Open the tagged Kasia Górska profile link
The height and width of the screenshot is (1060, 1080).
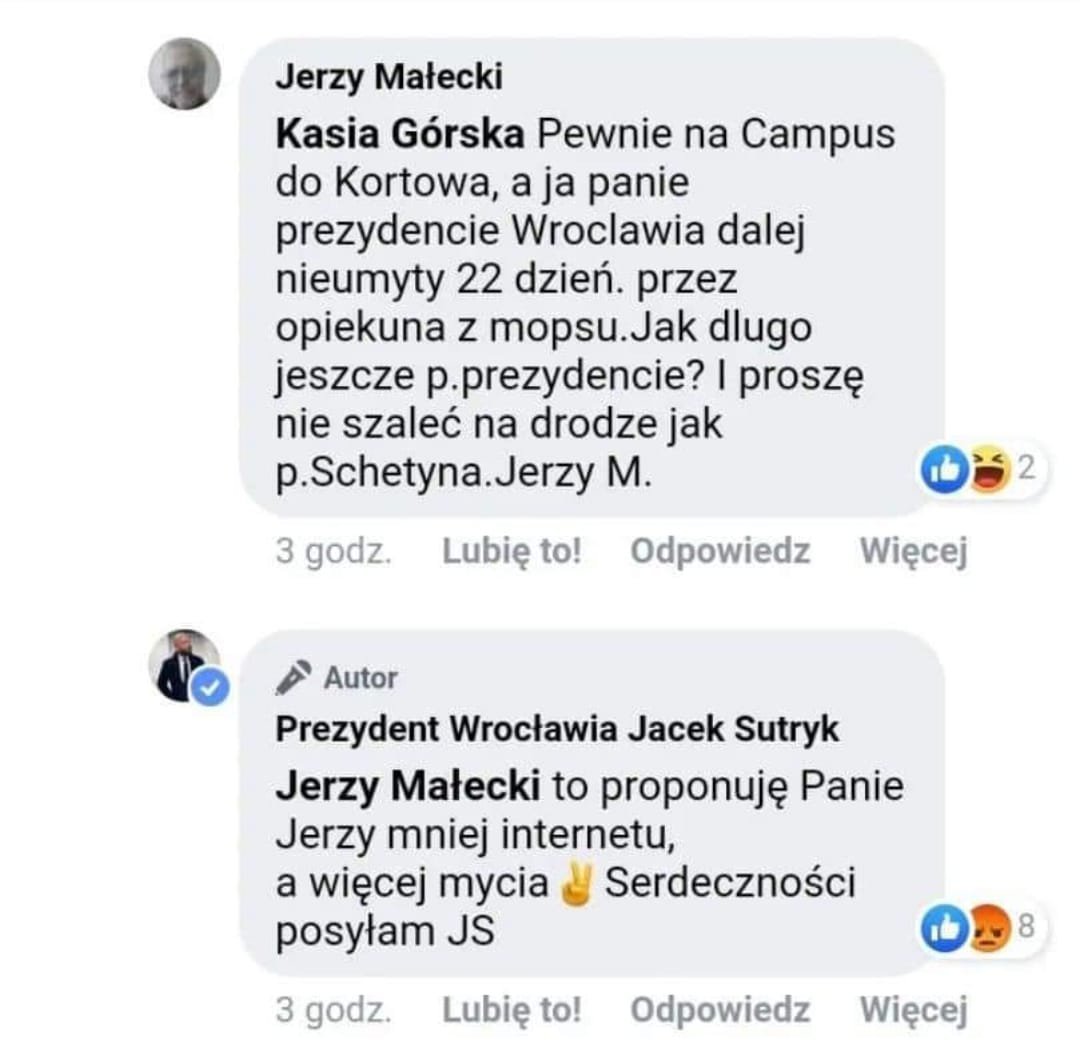click(400, 134)
